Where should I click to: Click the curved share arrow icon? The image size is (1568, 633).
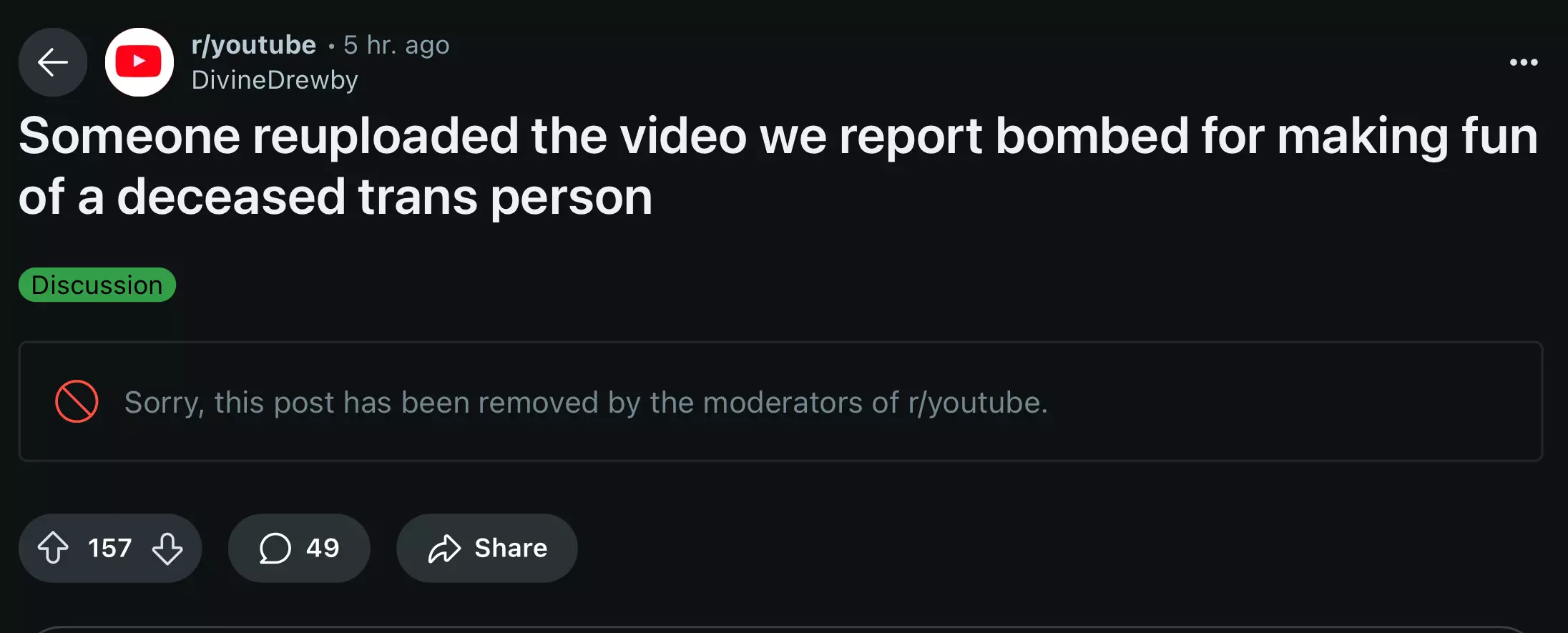point(444,548)
